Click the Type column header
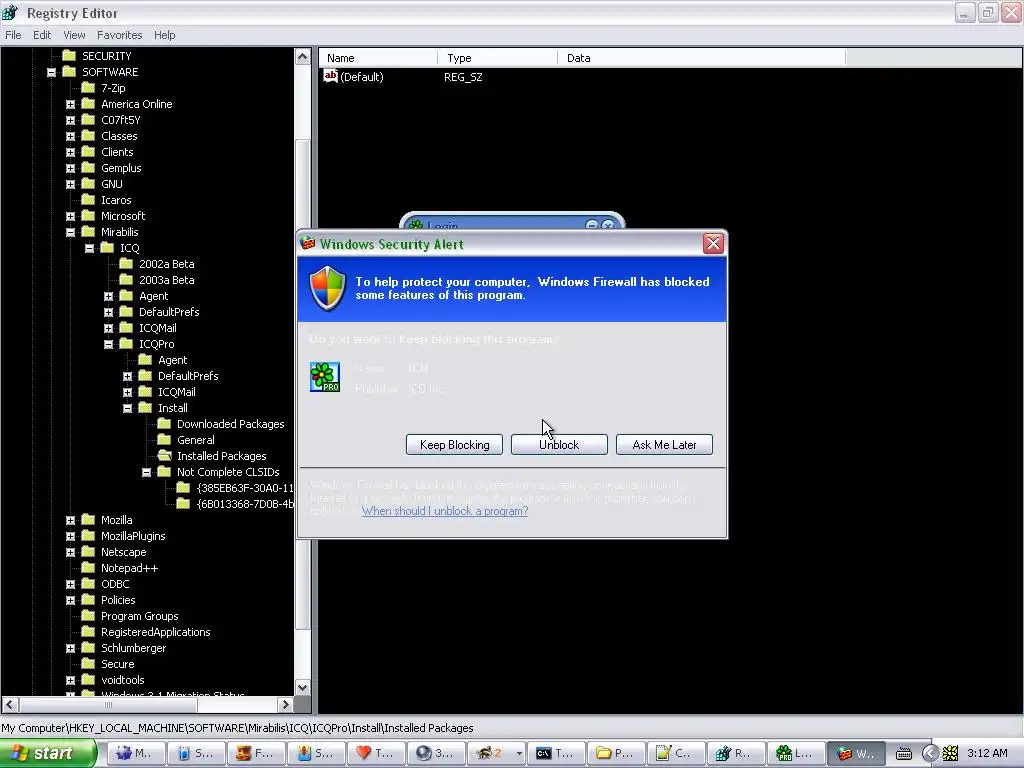The image size is (1024, 768). pos(498,58)
